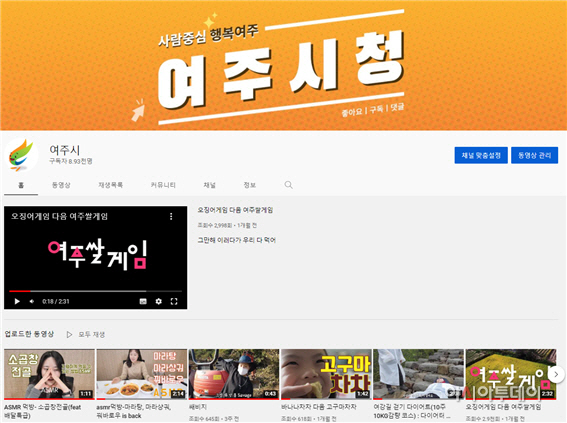Open the 오징어게임 다음 여주쌀게임 title link beside the player
The height and width of the screenshot is (423, 567).
235,210
